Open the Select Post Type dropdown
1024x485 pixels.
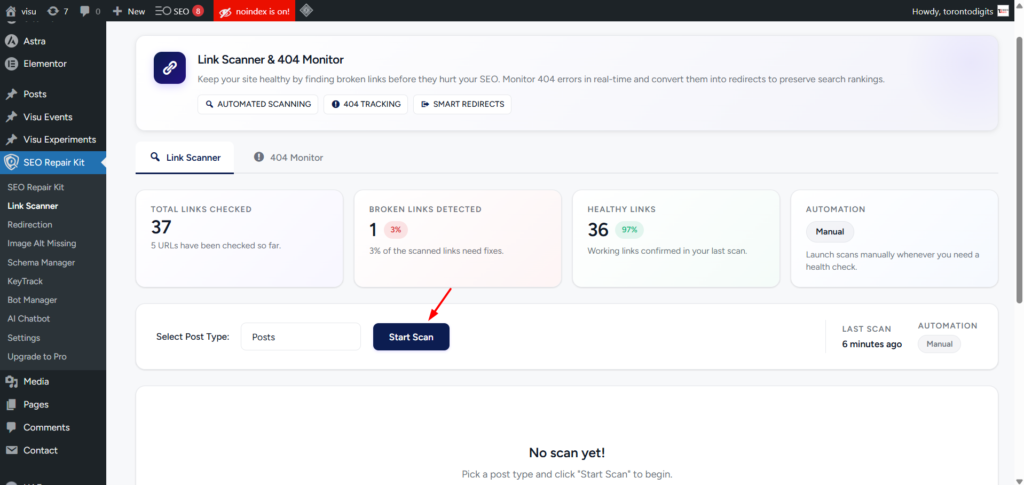coord(300,337)
